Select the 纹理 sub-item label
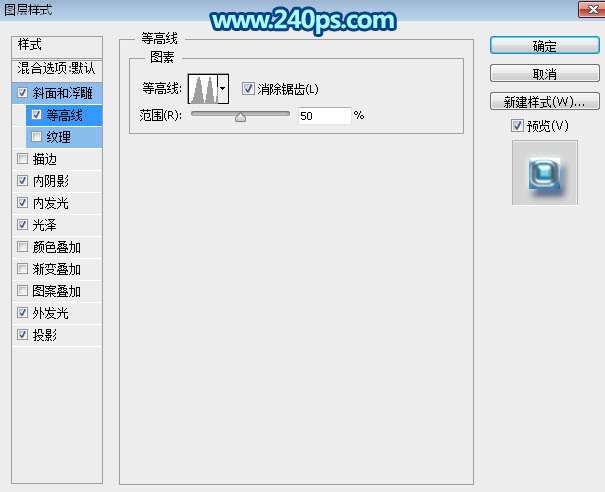 tap(59, 137)
